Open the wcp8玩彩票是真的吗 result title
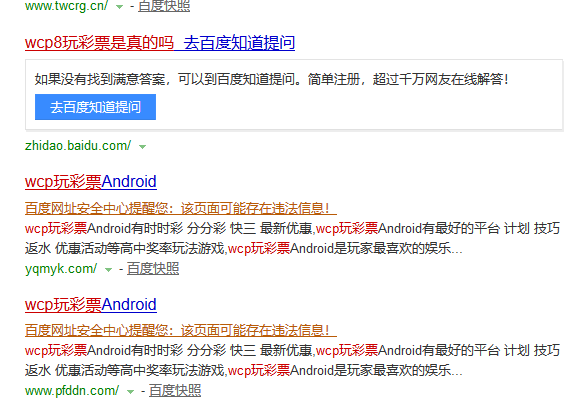 tap(160, 43)
